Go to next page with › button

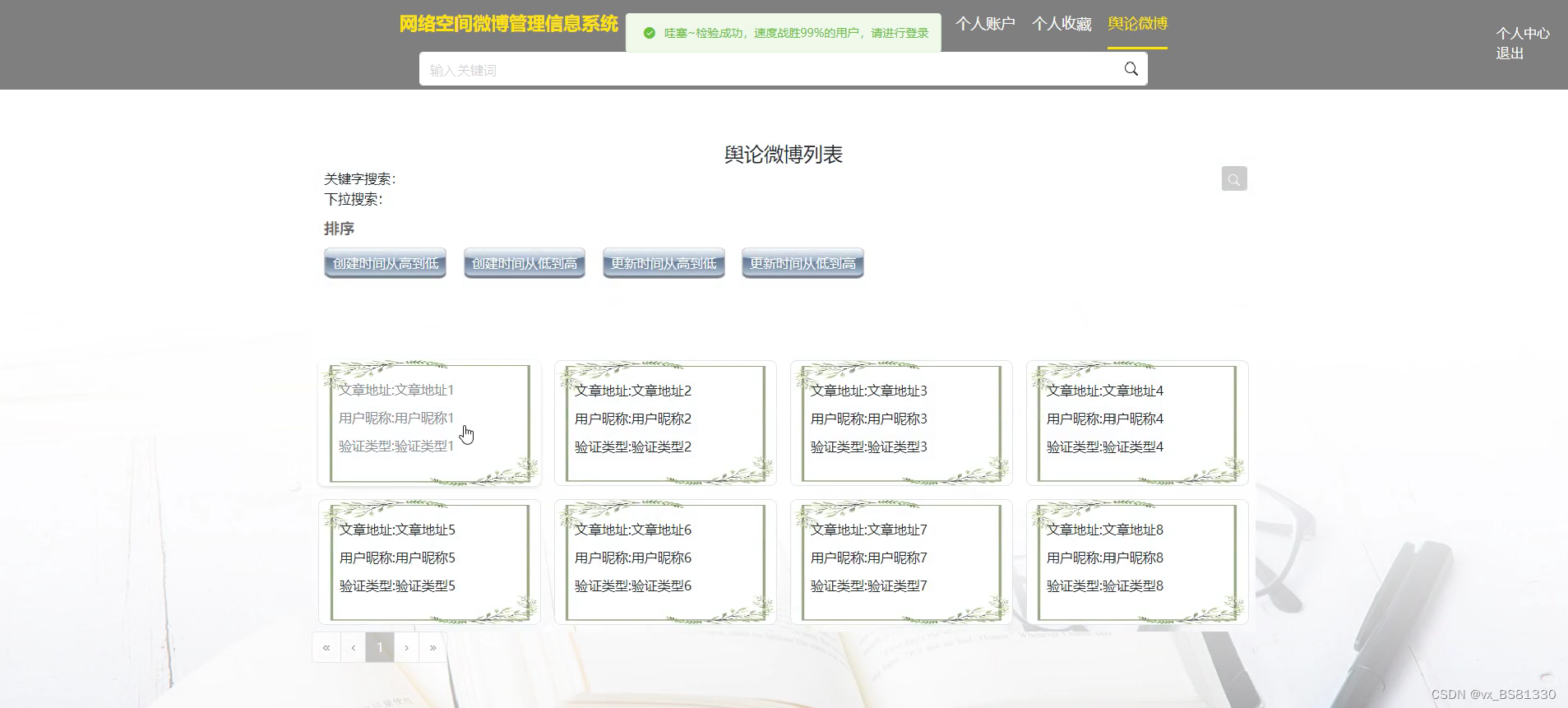(406, 647)
